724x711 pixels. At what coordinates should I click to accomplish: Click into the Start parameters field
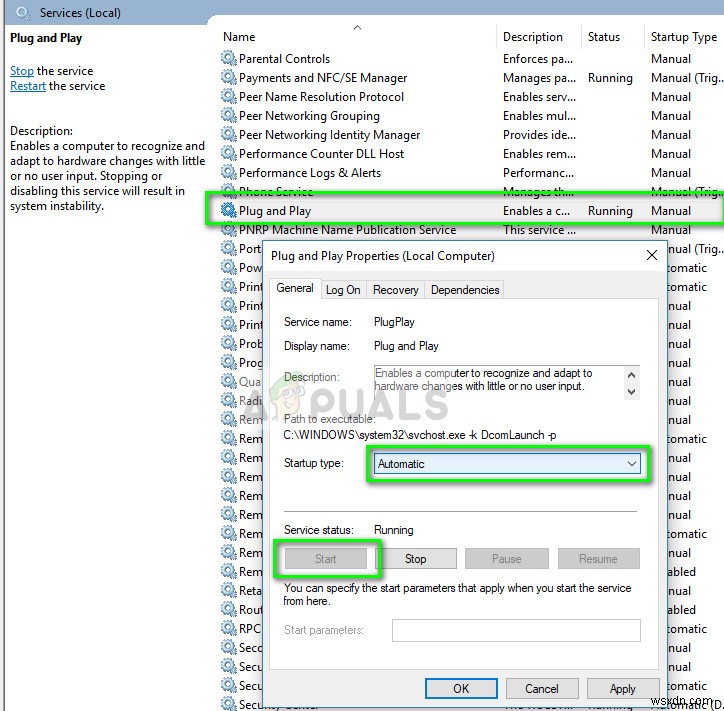pyautogui.click(x=516, y=630)
